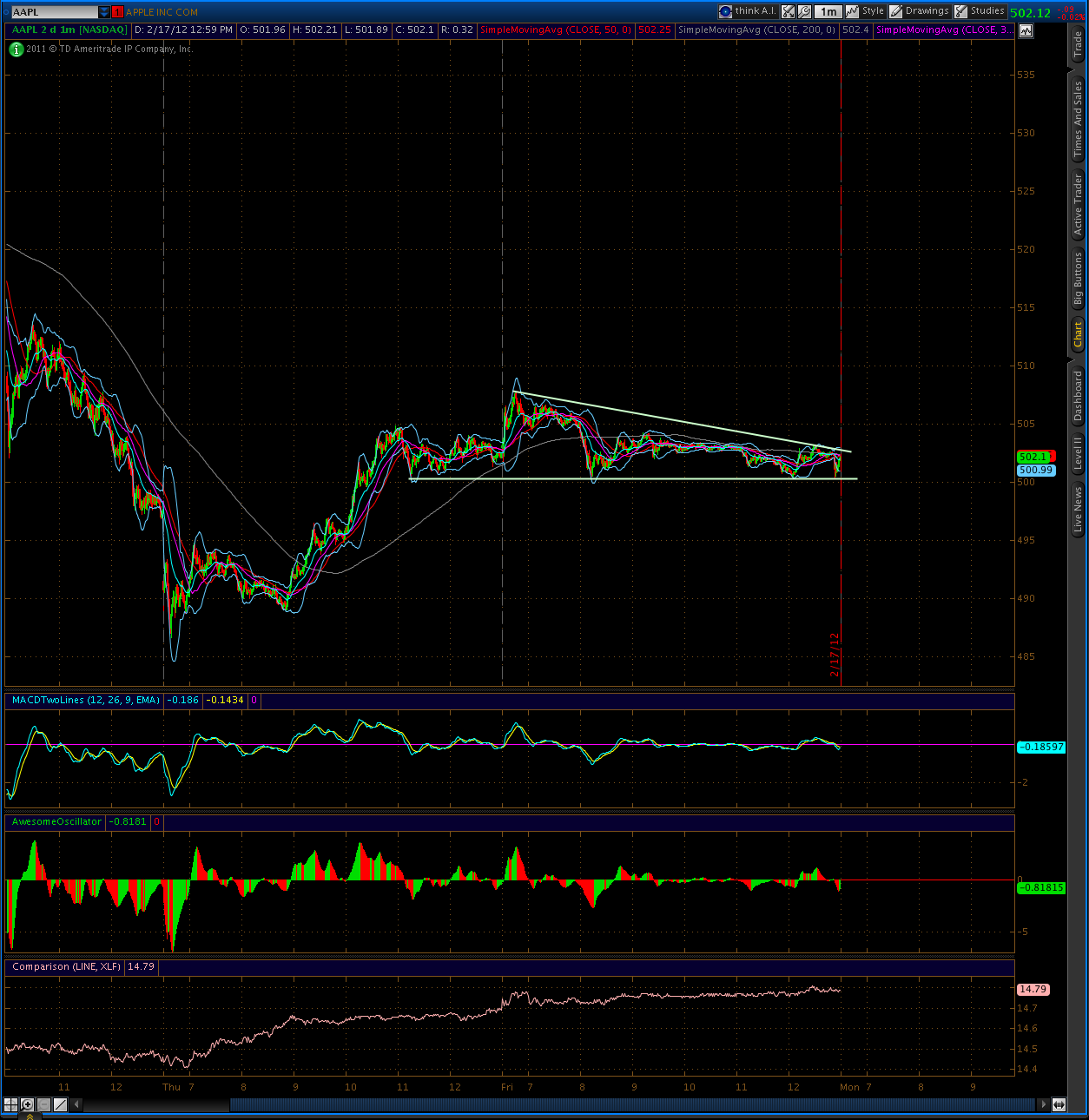The width and height of the screenshot is (1089, 1120).
Task: Click the -0.81815 oscillator value bubble
Action: tap(1040, 887)
